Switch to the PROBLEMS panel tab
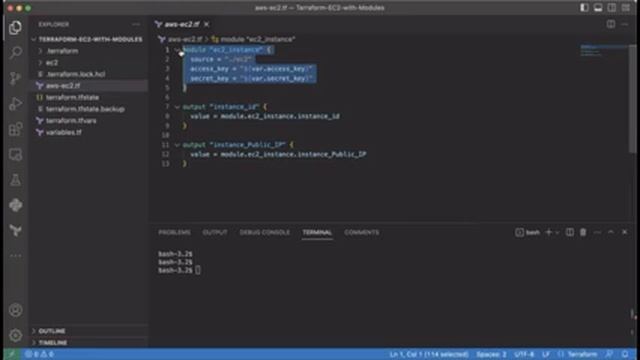 pyautogui.click(x=174, y=232)
